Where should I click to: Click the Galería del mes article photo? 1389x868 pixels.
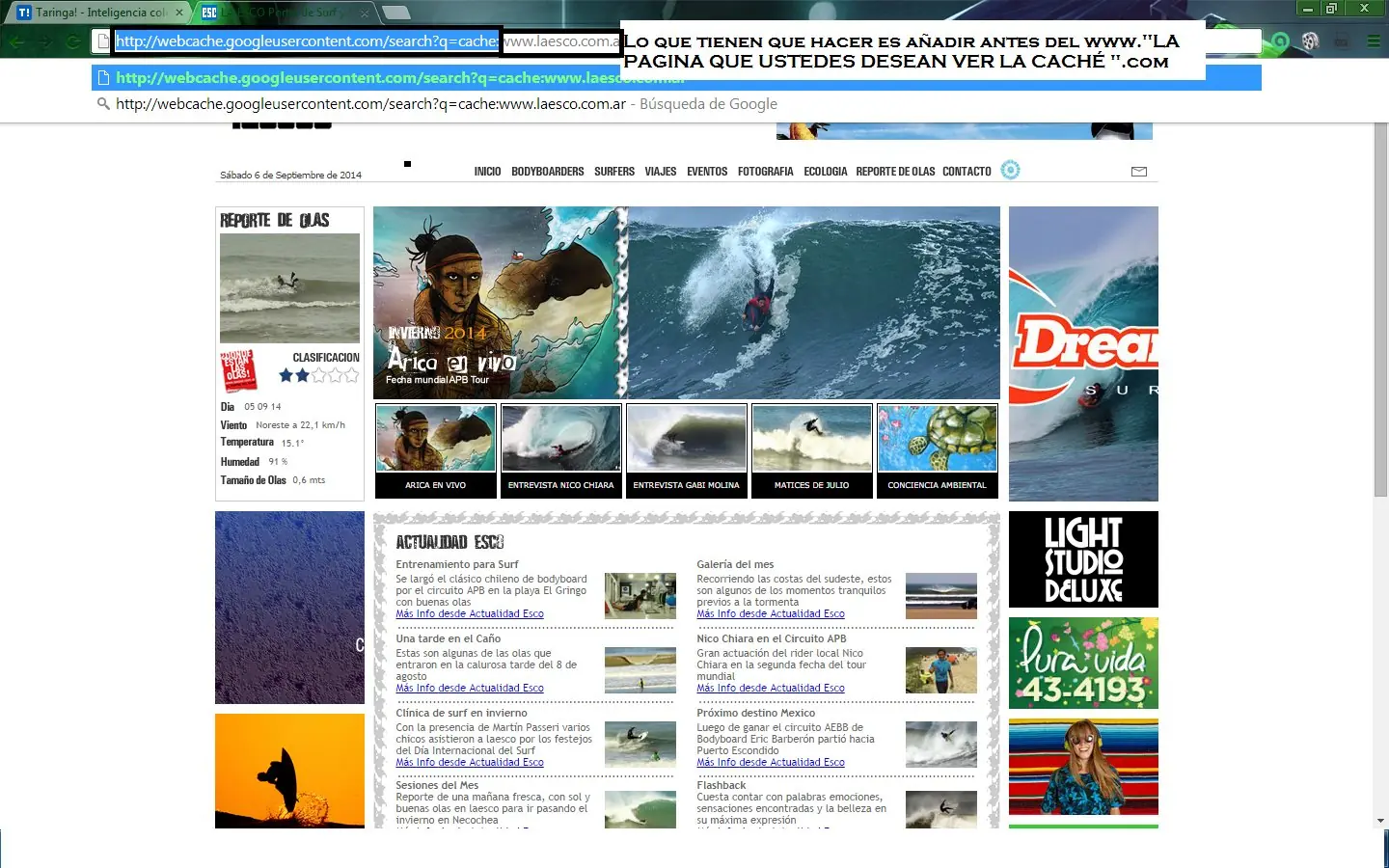941,596
